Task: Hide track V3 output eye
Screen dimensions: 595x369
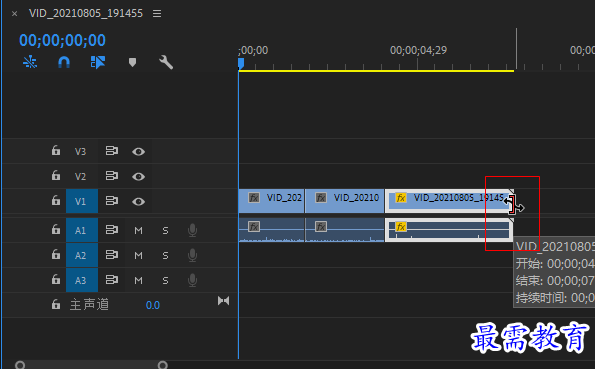Action: pos(139,152)
